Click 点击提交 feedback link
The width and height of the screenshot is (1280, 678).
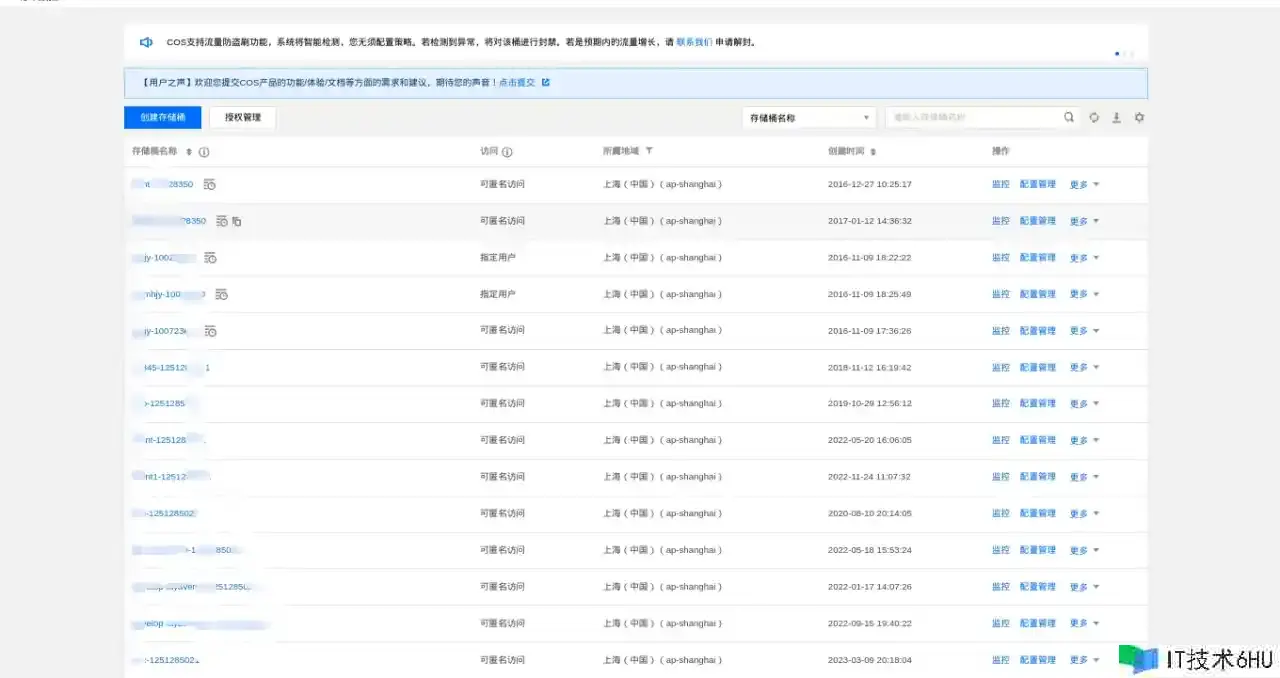517,83
